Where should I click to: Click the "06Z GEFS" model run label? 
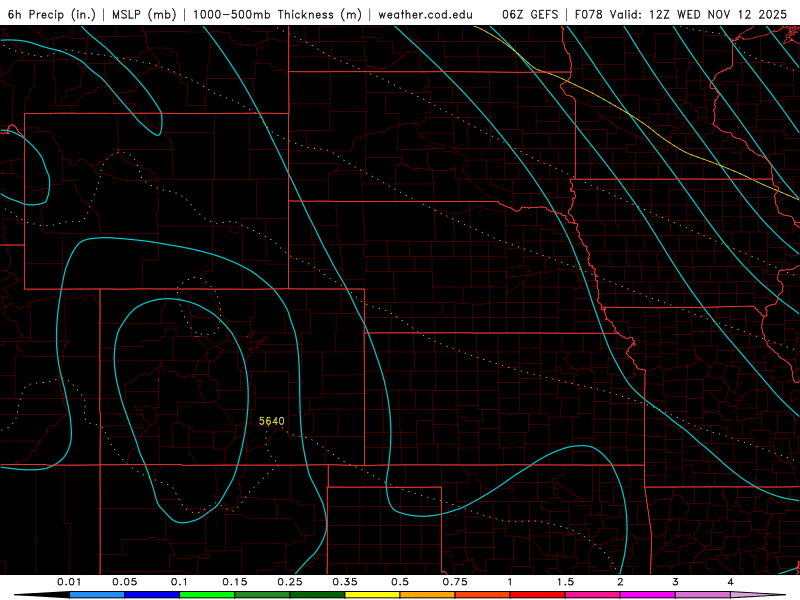pyautogui.click(x=530, y=14)
